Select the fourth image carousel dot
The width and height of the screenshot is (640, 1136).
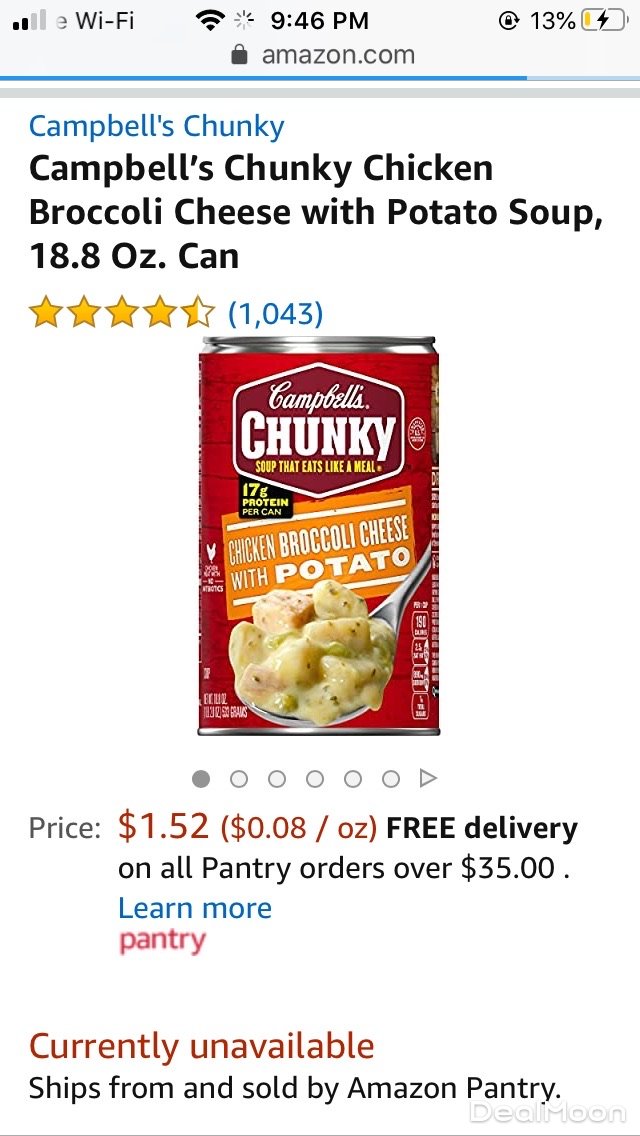(x=315, y=779)
